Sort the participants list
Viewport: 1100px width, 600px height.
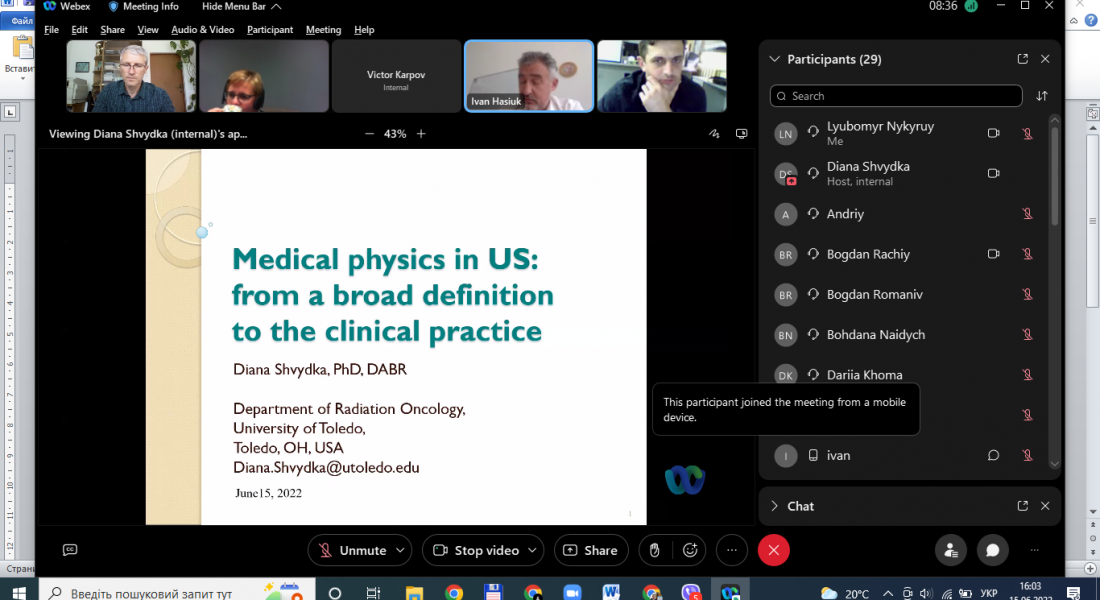click(1042, 96)
